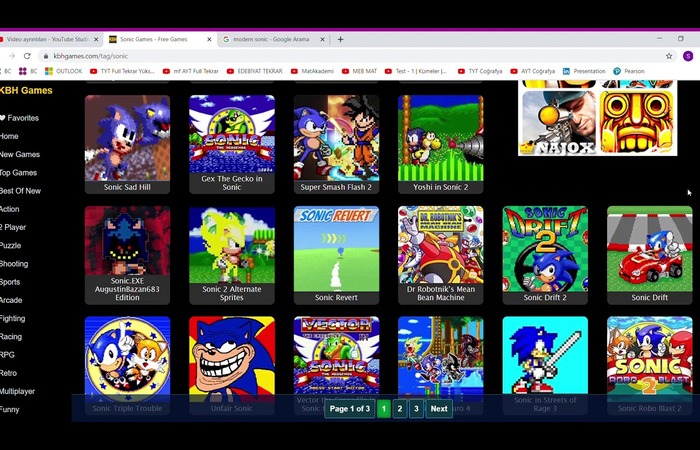Open the Retro category
This screenshot has width=700, height=450.
(x=8, y=373)
